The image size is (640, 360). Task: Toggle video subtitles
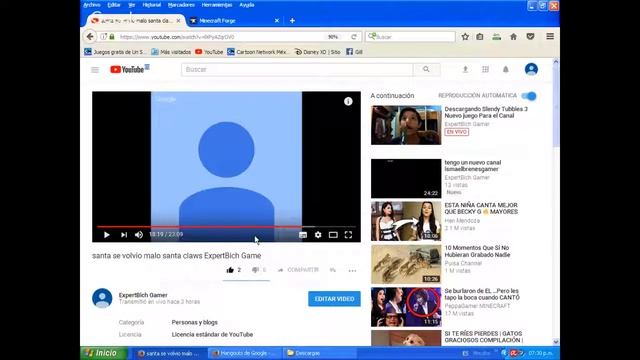pyautogui.click(x=303, y=235)
